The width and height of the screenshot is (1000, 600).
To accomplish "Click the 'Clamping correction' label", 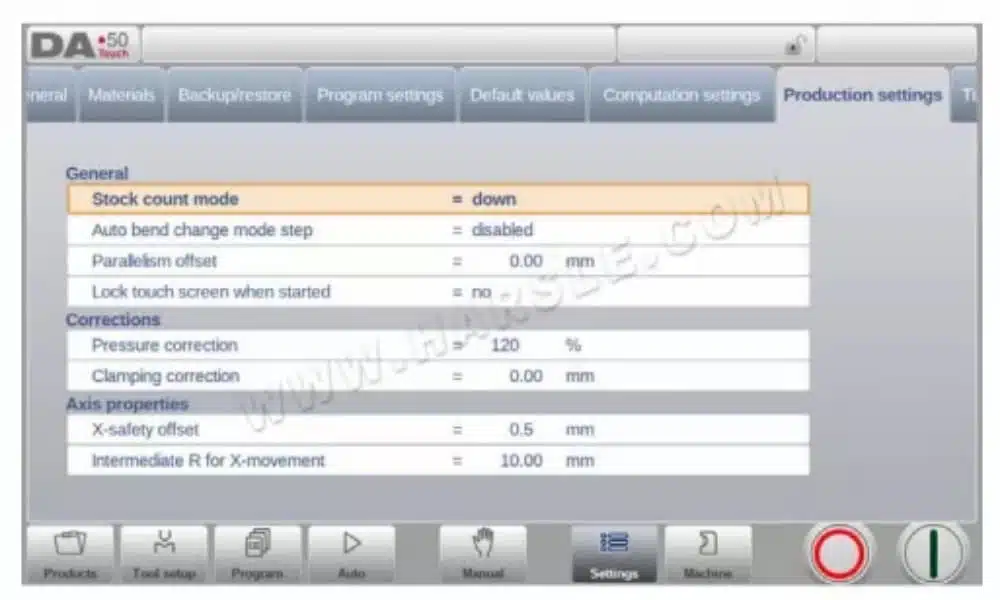I will click(165, 376).
